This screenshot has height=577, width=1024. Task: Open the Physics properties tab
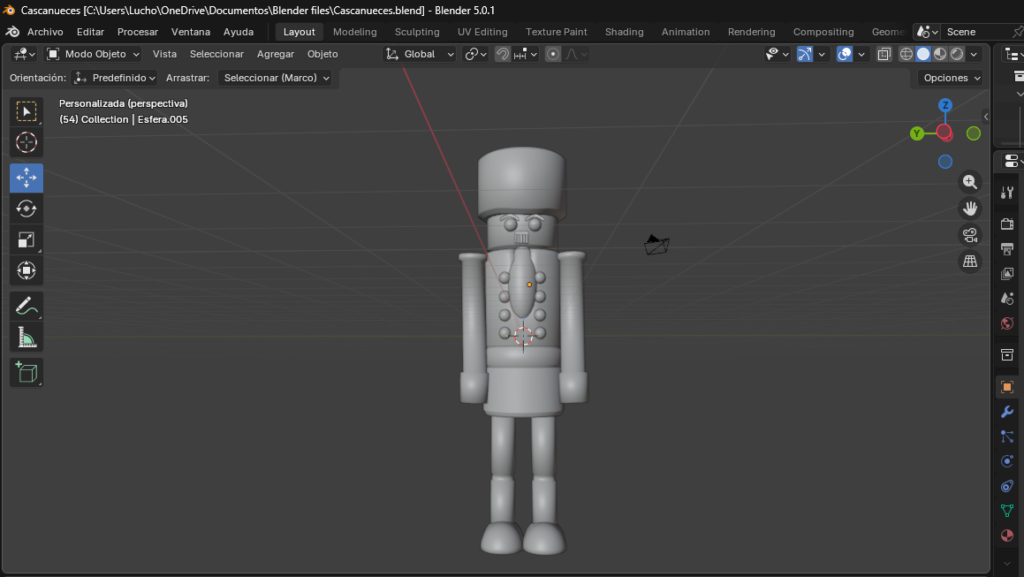1006,463
